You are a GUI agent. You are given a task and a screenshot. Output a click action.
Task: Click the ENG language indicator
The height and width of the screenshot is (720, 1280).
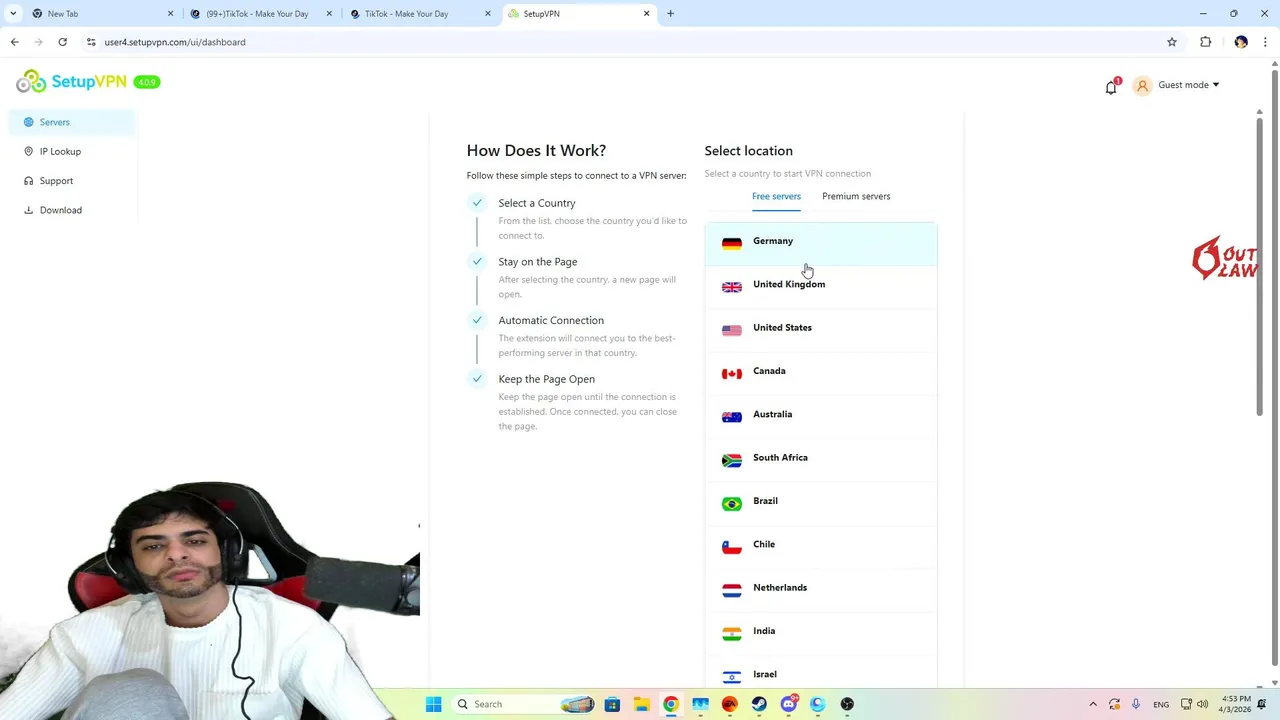tap(1161, 705)
